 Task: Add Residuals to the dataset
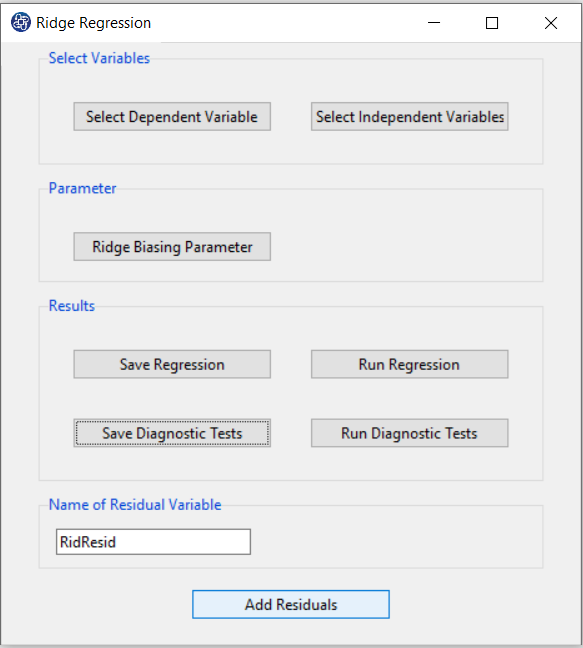pyautogui.click(x=291, y=604)
